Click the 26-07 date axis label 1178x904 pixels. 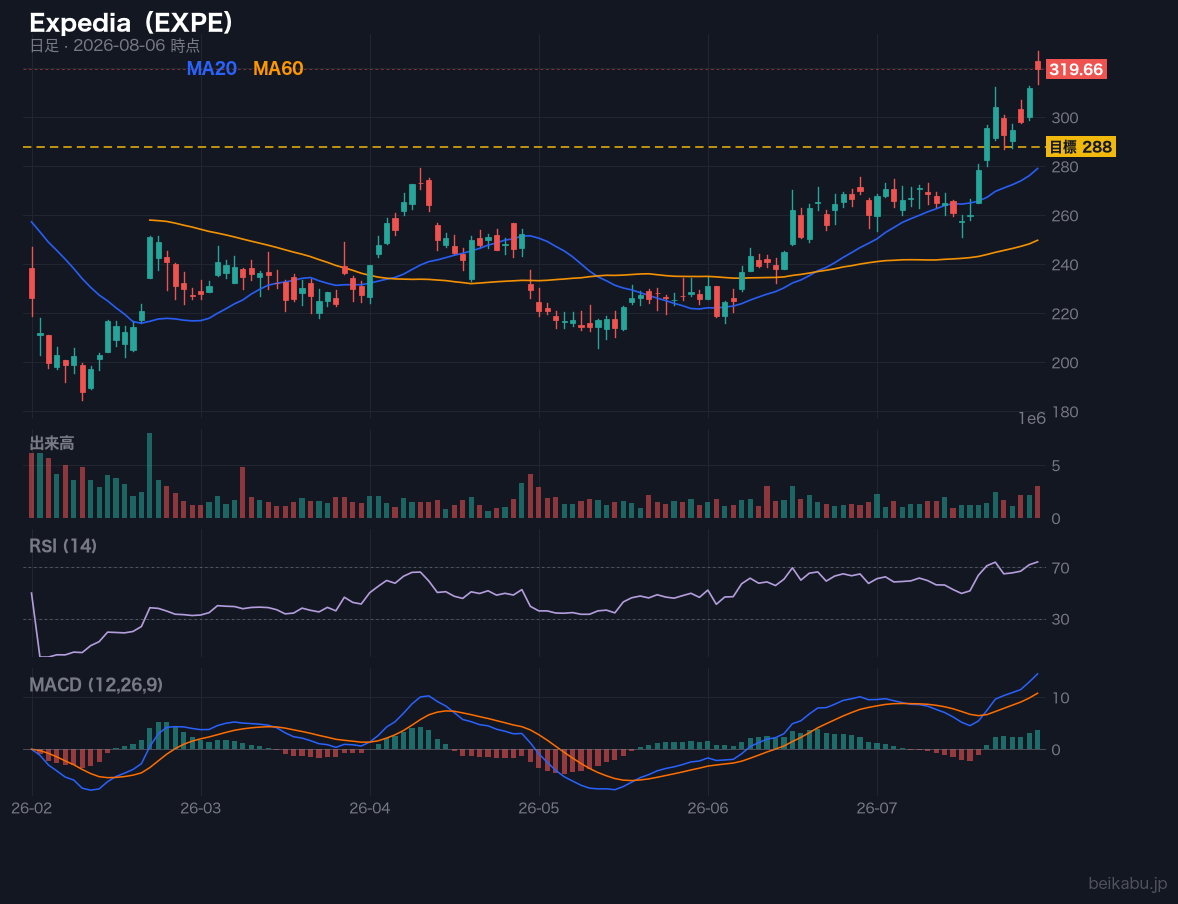point(877,809)
